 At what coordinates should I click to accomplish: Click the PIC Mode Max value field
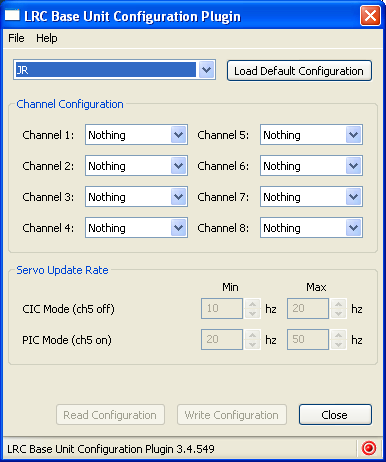pos(308,340)
